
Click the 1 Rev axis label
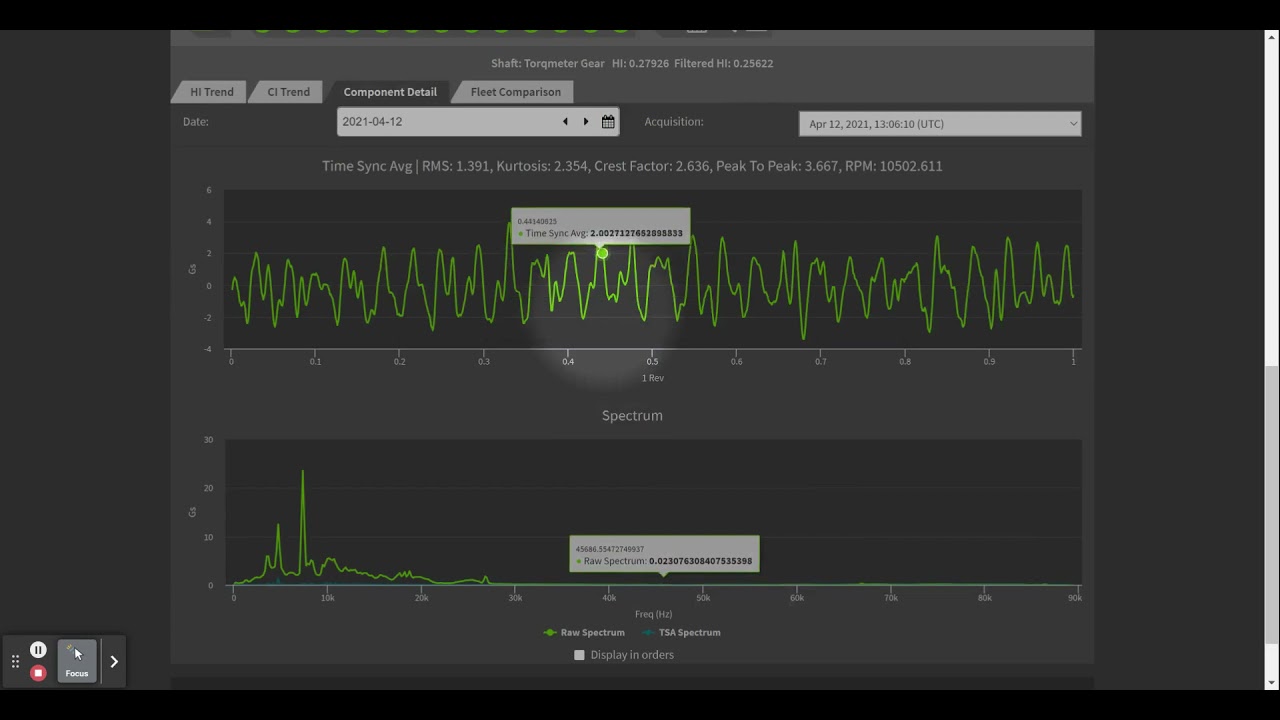pos(653,378)
